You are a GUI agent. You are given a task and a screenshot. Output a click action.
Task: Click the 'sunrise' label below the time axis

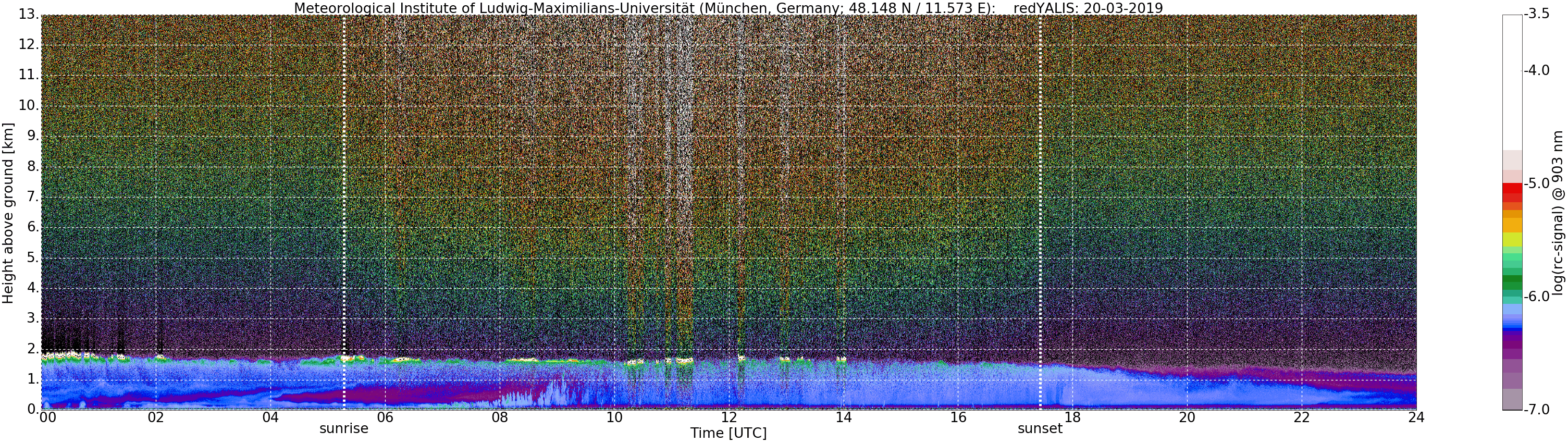[x=344, y=428]
